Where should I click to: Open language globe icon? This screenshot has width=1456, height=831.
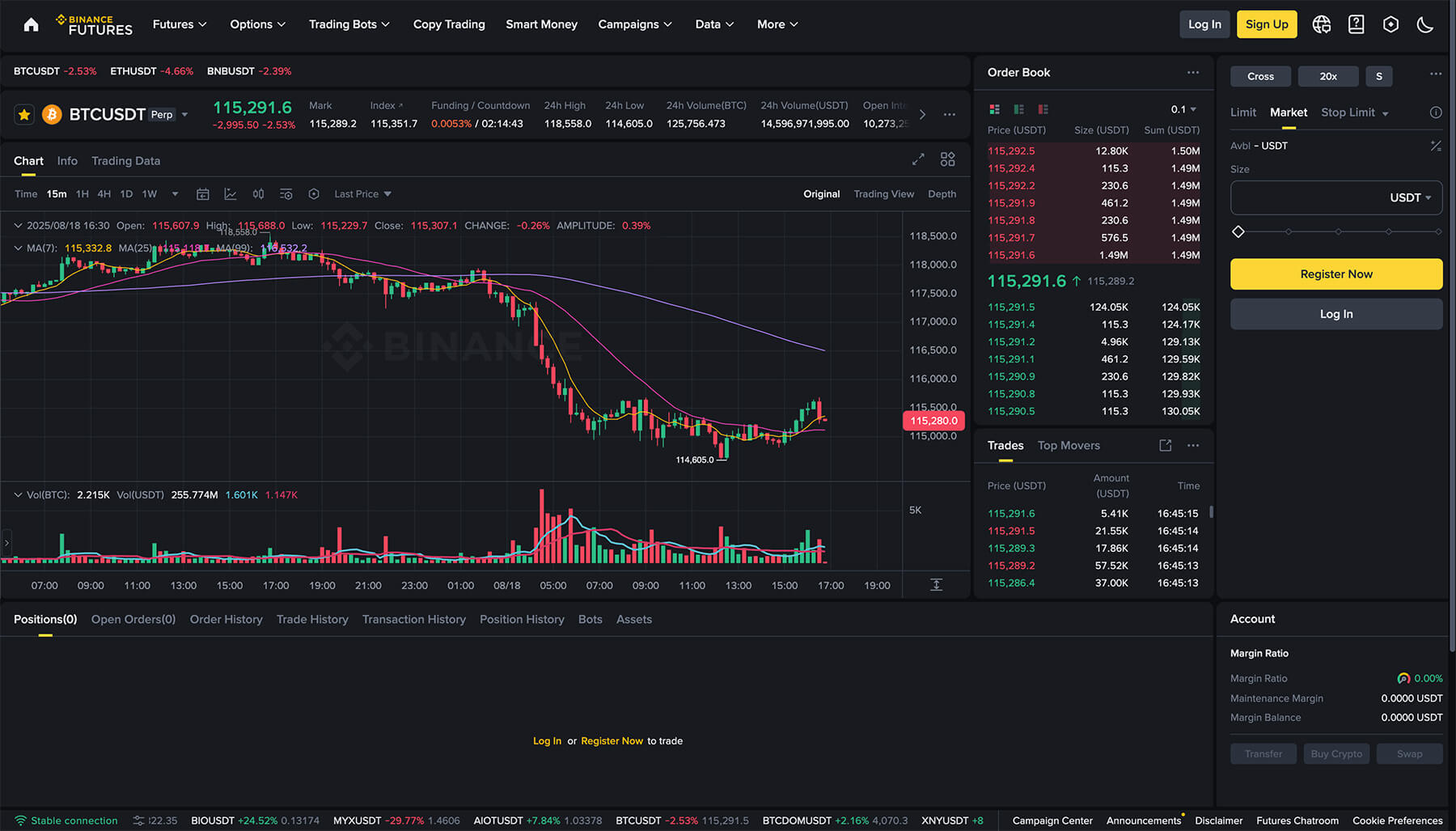(1322, 24)
